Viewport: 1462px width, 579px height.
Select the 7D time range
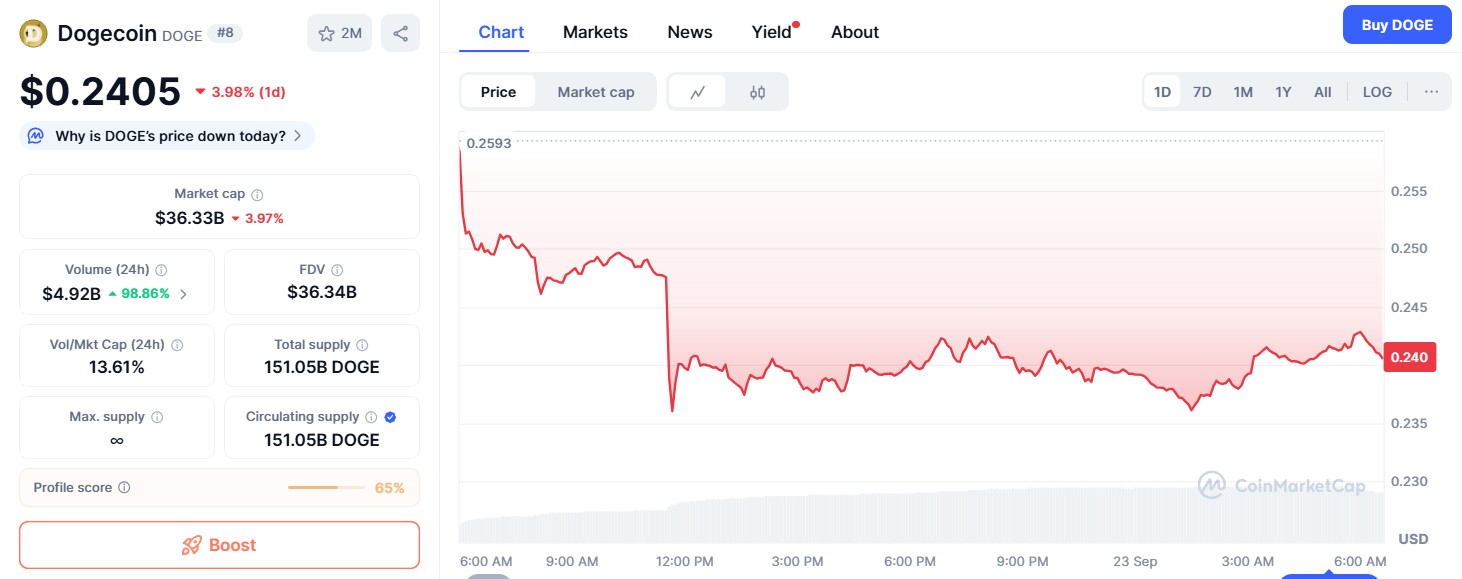[x=1202, y=92]
